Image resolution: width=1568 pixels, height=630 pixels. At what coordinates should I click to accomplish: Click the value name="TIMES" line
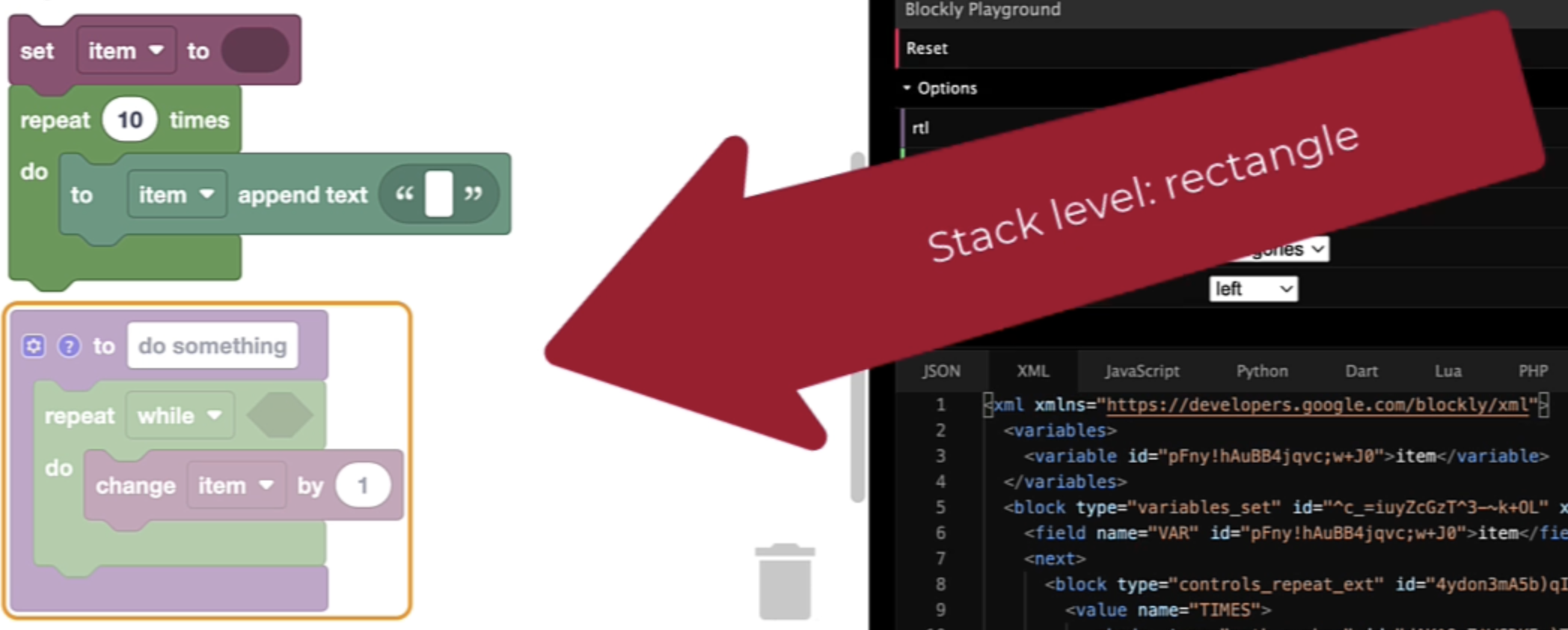[x=1168, y=611]
